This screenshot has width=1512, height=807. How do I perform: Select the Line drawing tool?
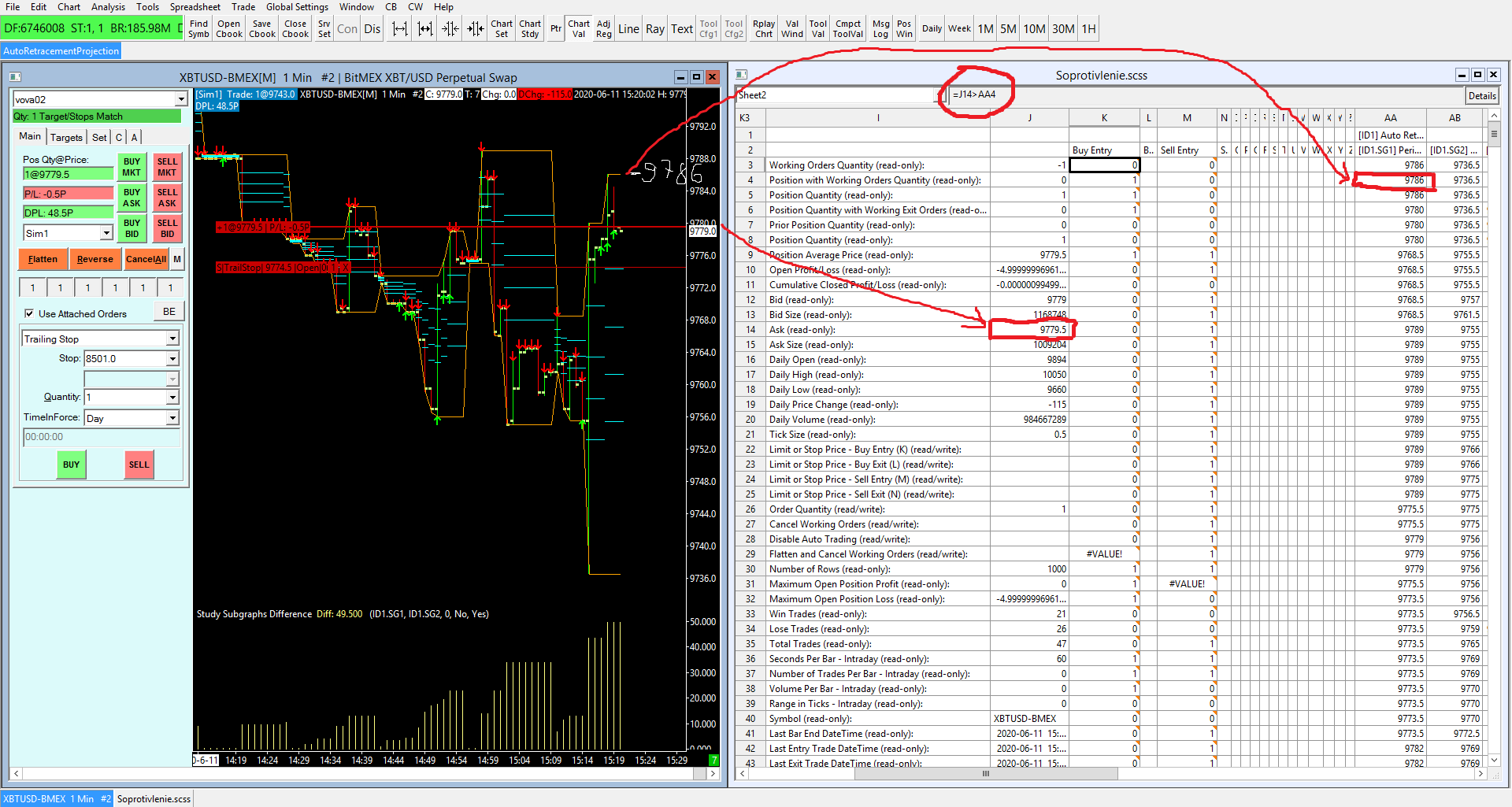[628, 29]
